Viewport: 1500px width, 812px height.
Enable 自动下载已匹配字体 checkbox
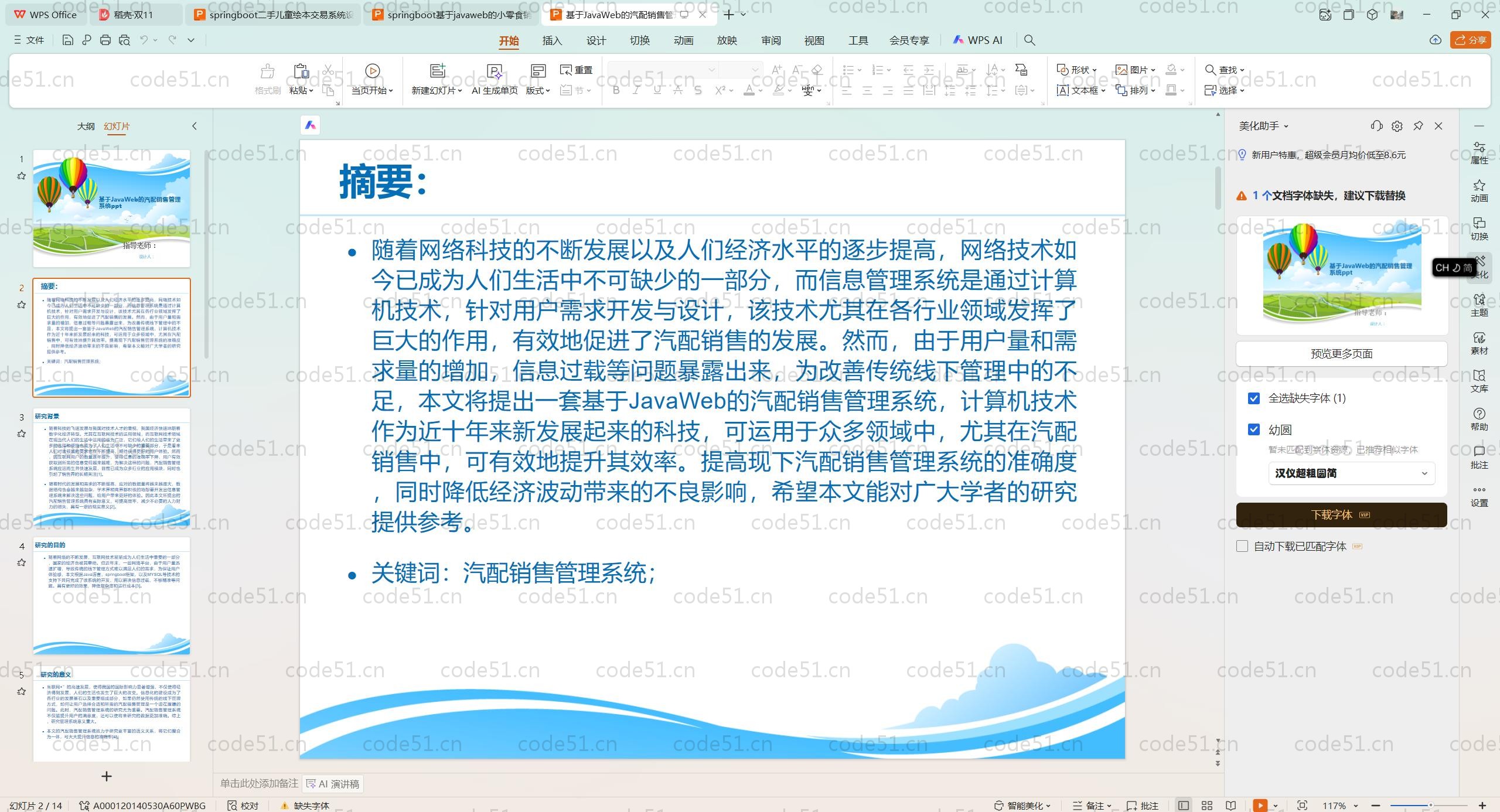[1242, 546]
